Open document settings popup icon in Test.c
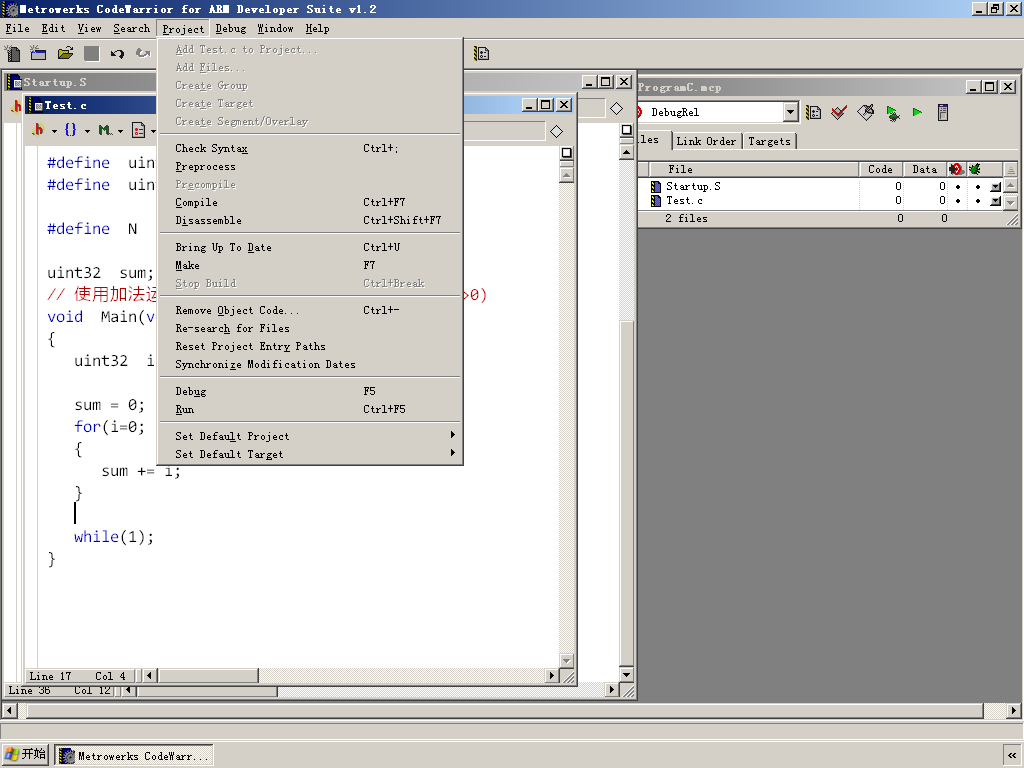The image size is (1024, 768). click(x=138, y=130)
